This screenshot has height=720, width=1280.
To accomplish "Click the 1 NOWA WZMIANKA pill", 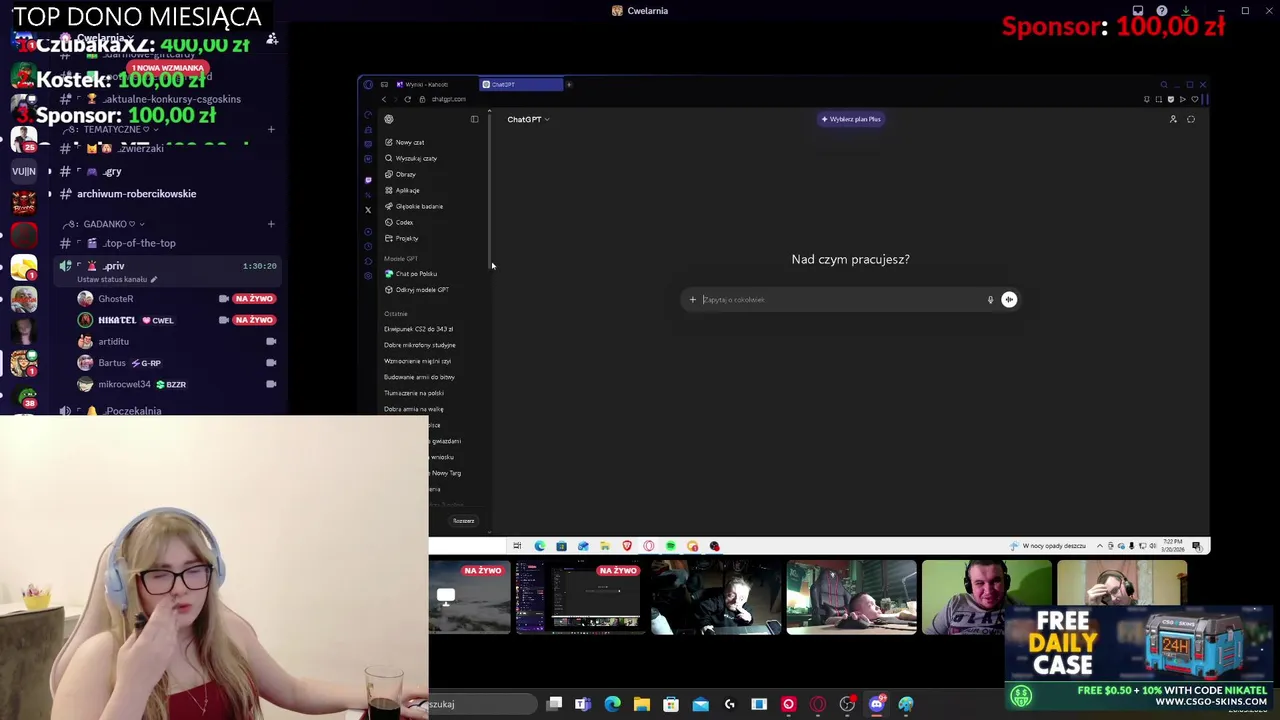I will point(167,68).
